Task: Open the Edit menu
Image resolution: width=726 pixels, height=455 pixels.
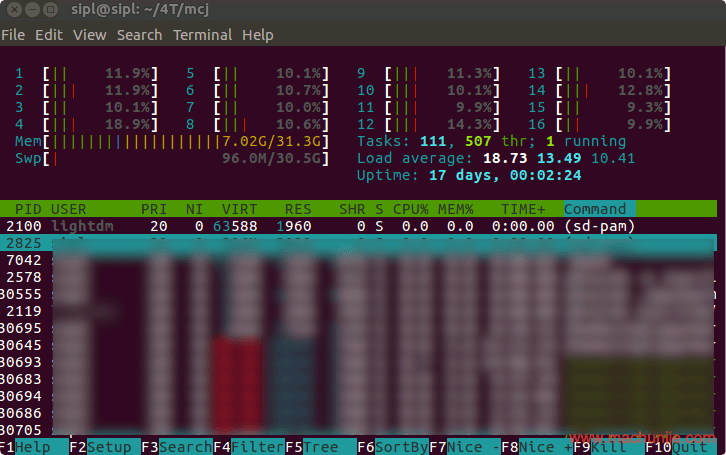Action: point(49,35)
